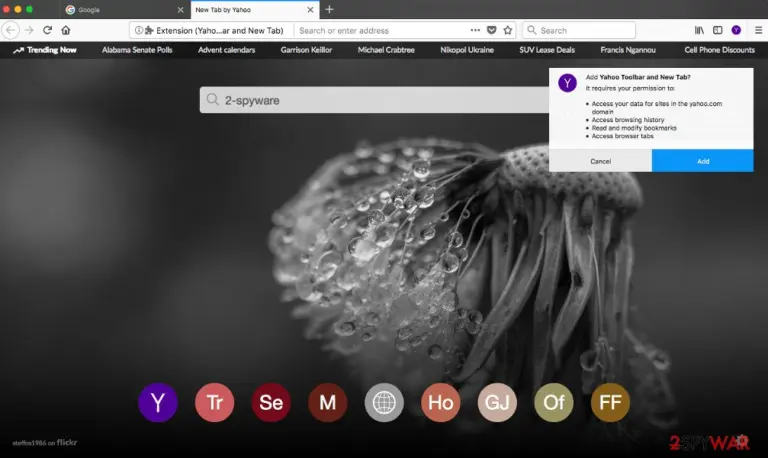Focus the browser Search field

pos(579,30)
